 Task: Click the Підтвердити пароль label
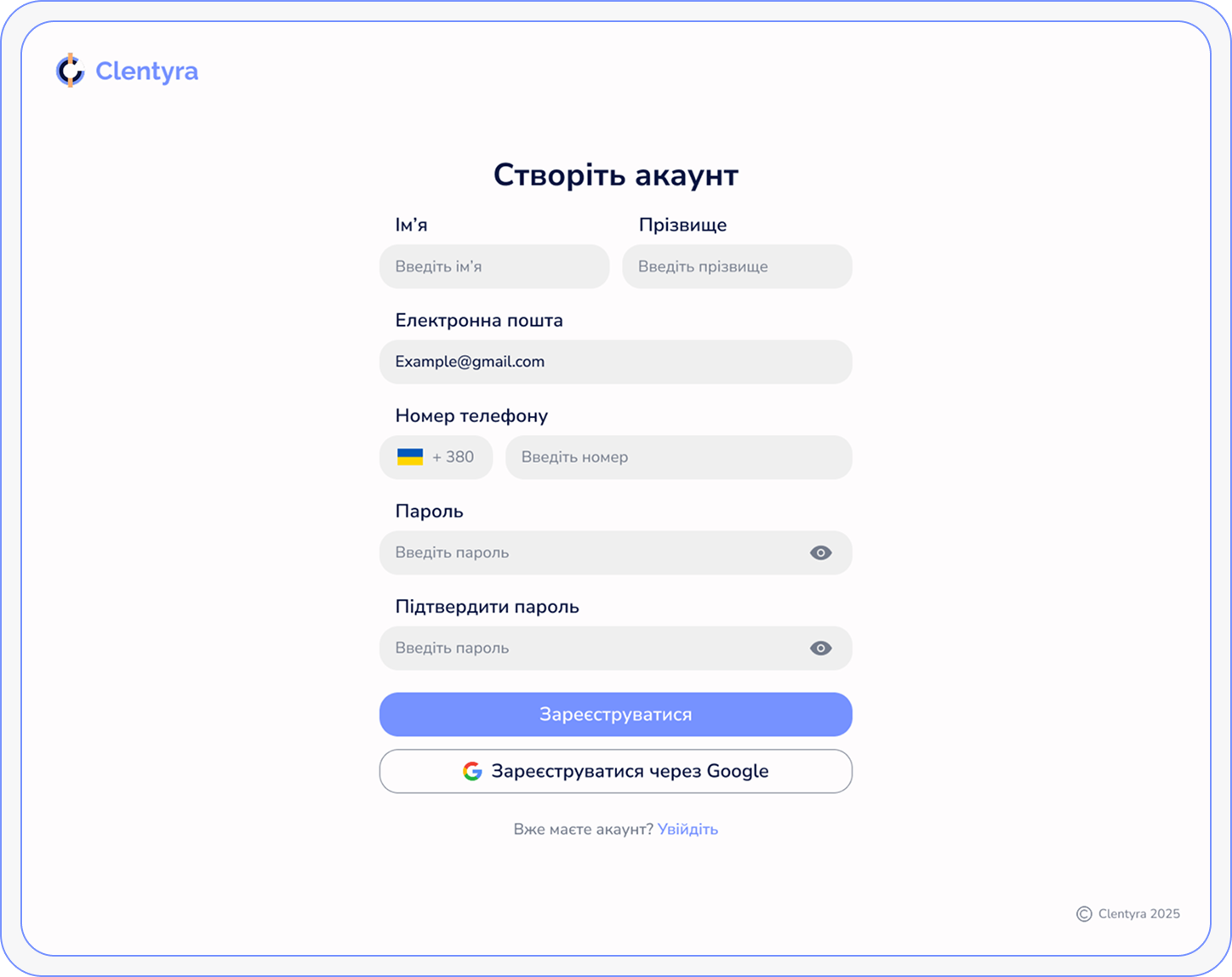click(487, 607)
